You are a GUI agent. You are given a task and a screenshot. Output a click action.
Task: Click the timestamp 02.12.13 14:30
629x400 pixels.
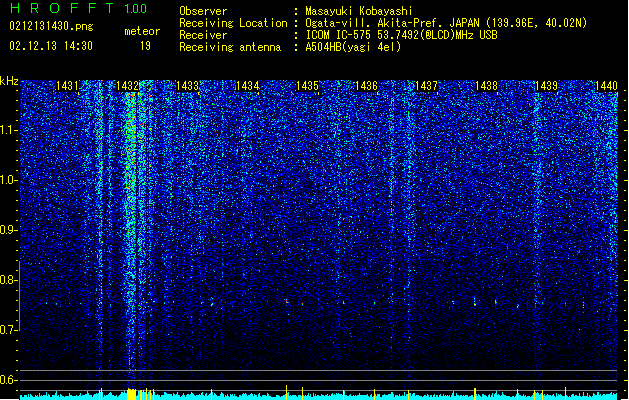pyautogui.click(x=51, y=46)
